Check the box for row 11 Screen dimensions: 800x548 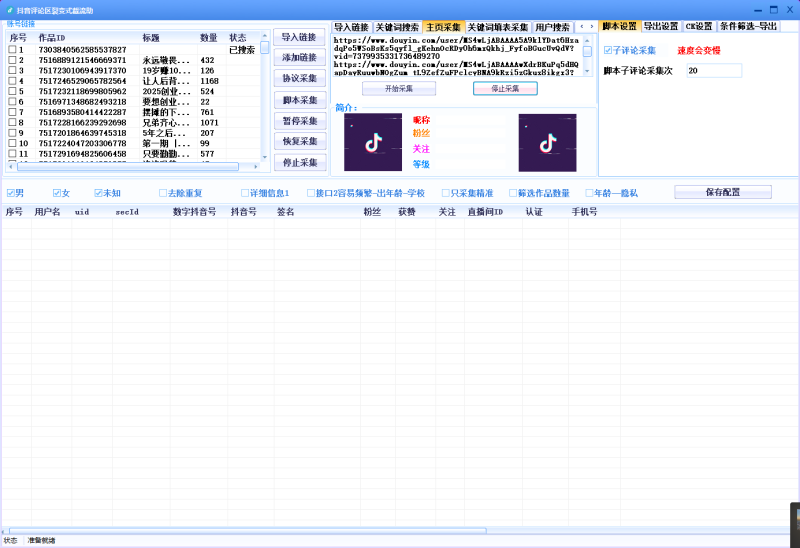point(12,154)
